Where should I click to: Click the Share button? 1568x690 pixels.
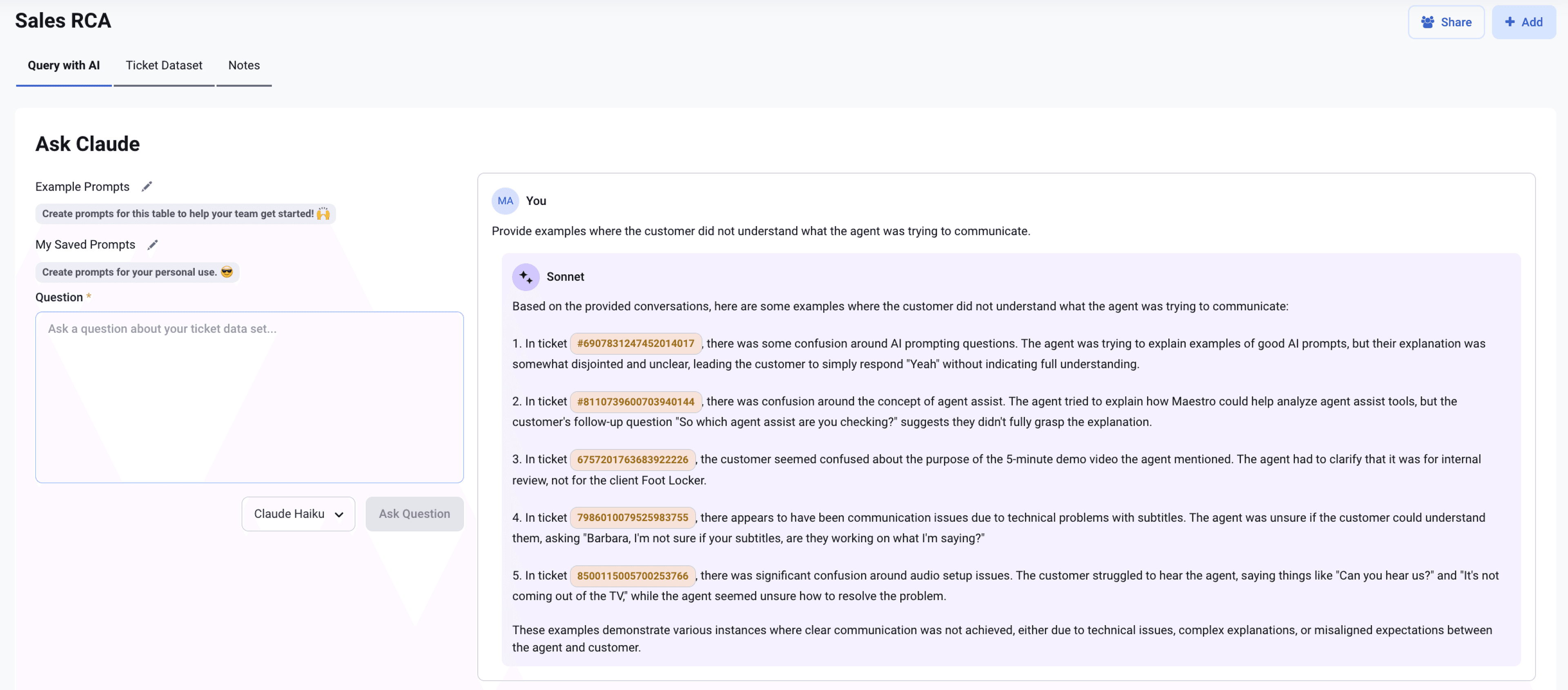(x=1446, y=22)
